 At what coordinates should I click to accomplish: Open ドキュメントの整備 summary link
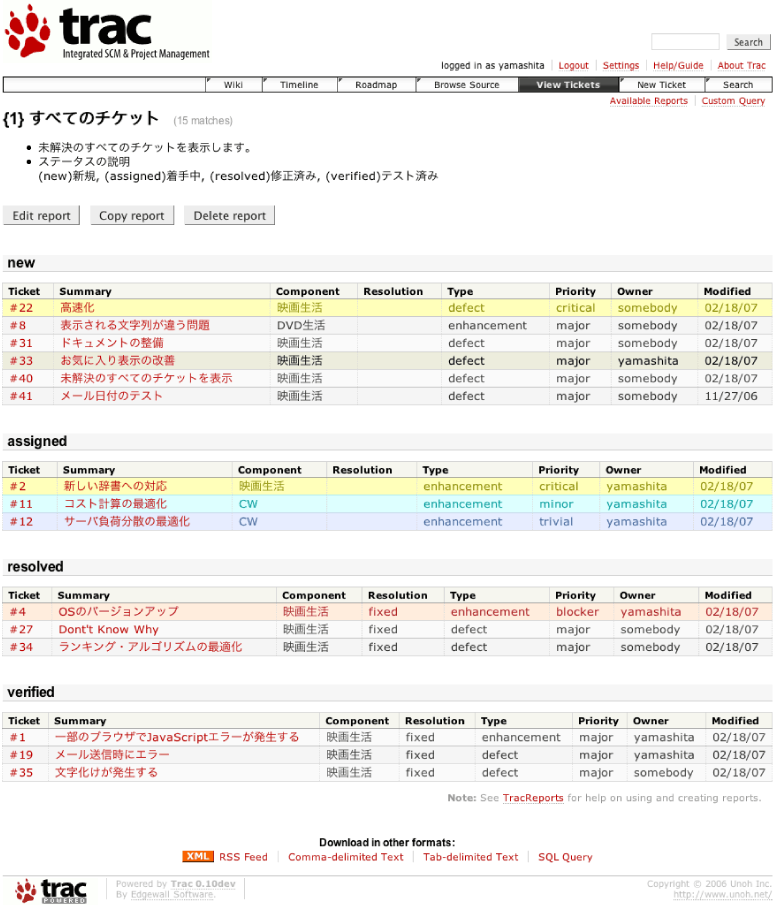point(112,343)
